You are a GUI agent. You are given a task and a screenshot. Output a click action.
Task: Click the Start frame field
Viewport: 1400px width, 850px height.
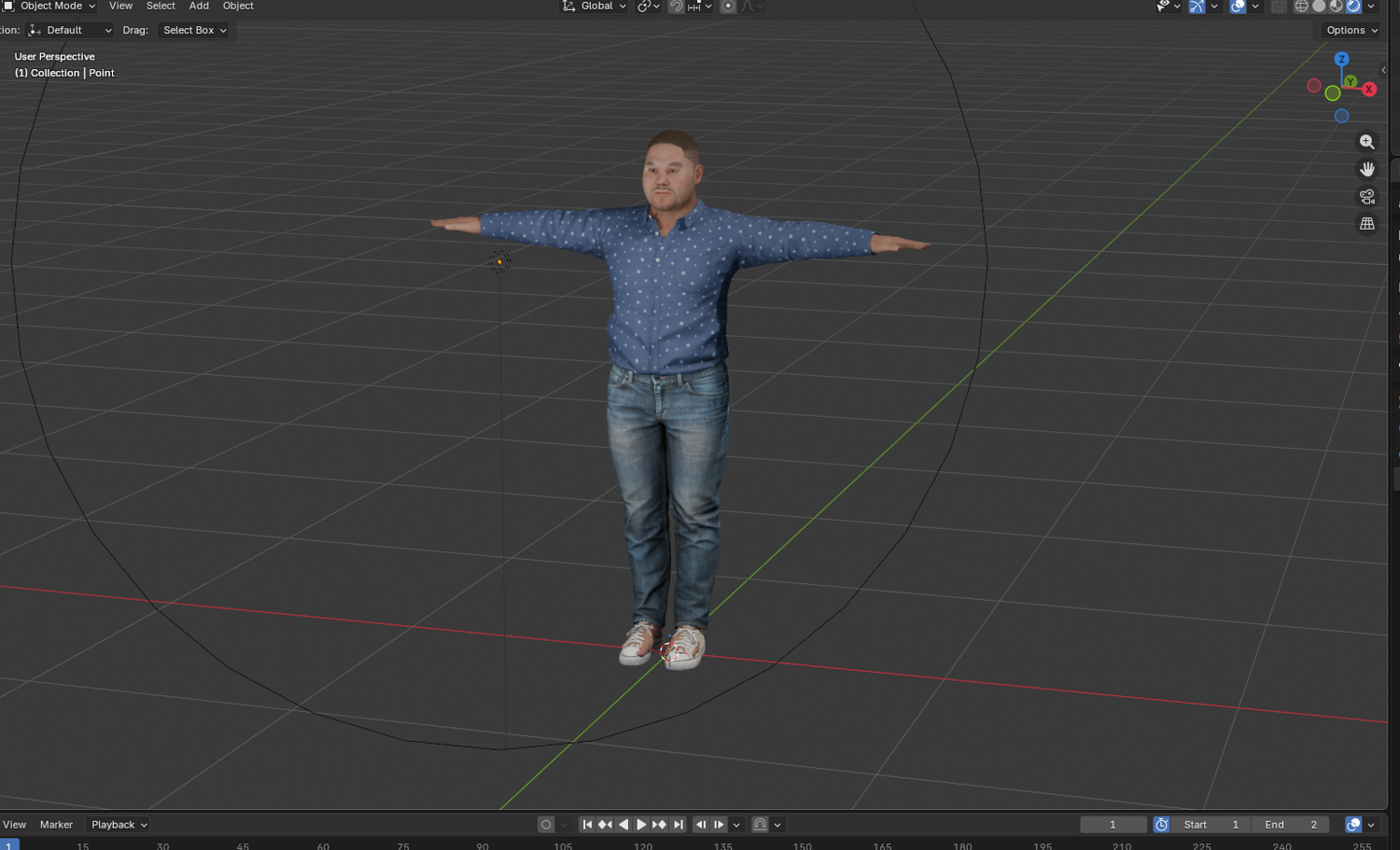click(x=1211, y=825)
